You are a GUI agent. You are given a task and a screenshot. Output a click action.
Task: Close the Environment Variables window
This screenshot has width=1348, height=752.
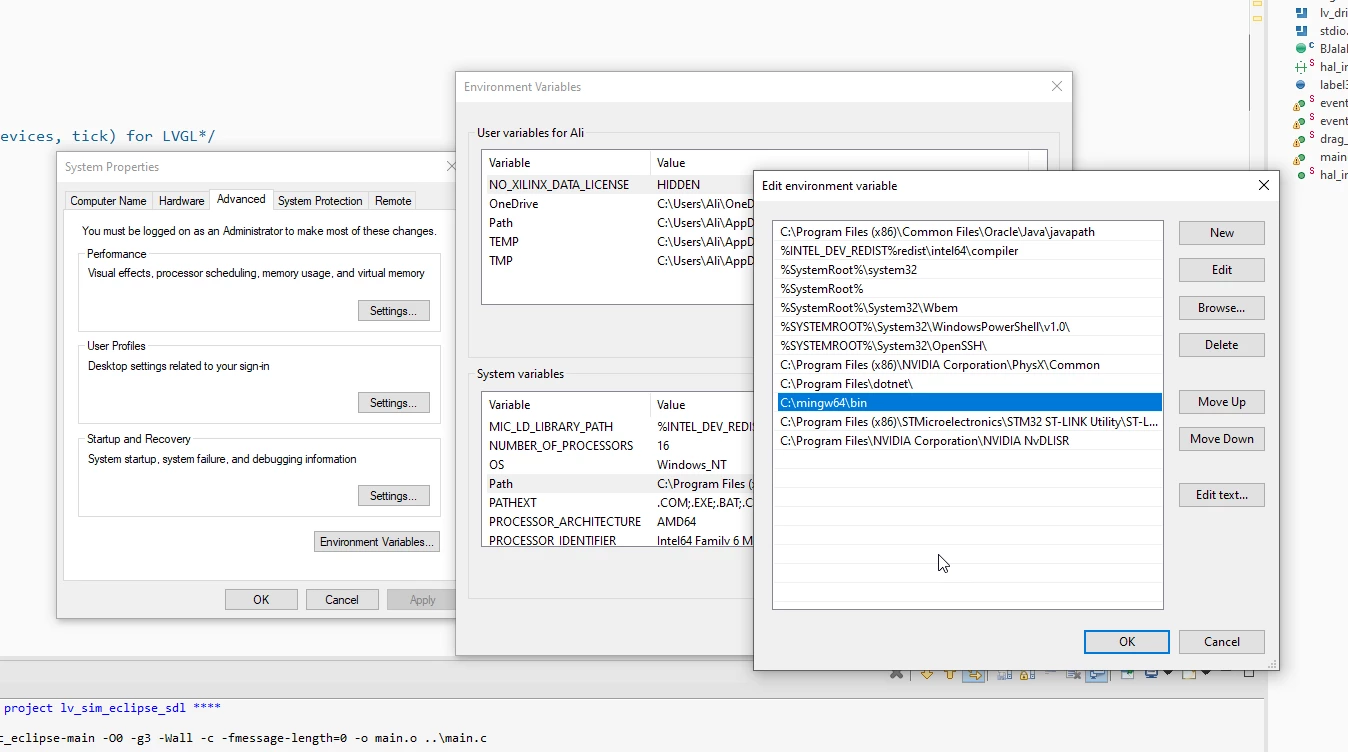tap(1056, 87)
